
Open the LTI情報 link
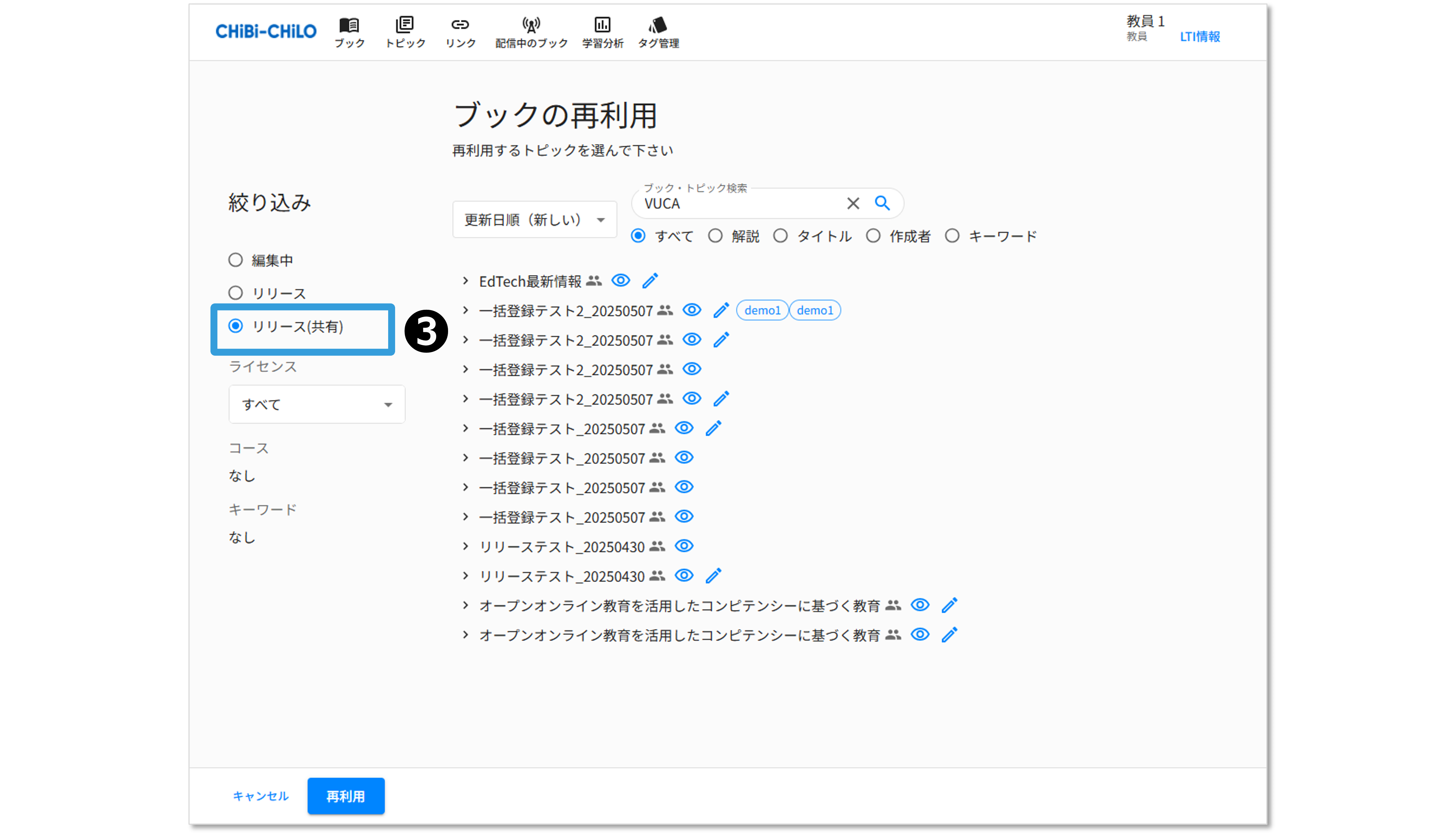click(x=1200, y=37)
